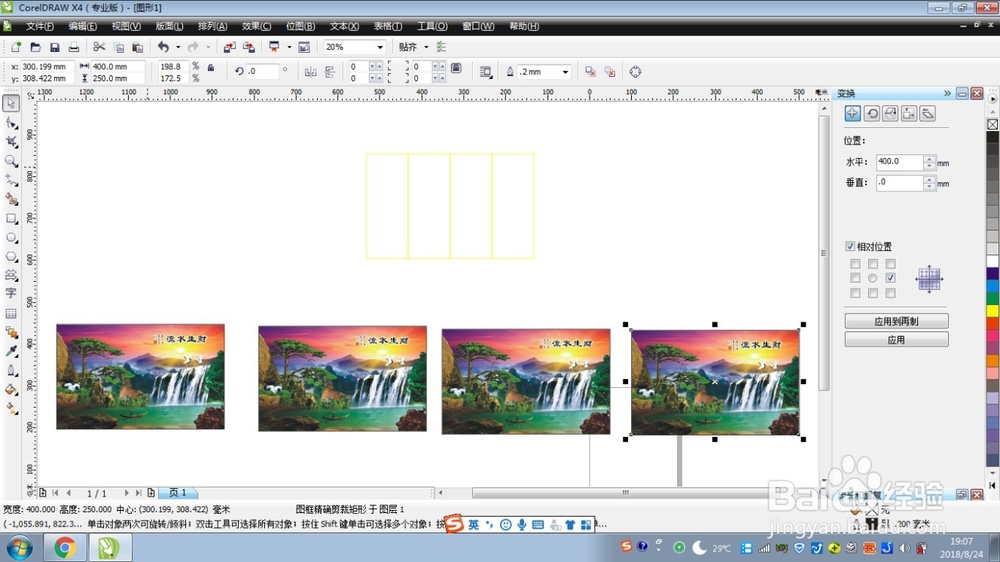Viewport: 1000px width, 562px height.
Task: Expand the undo history dropdown arrow
Action: pyautogui.click(x=178, y=47)
